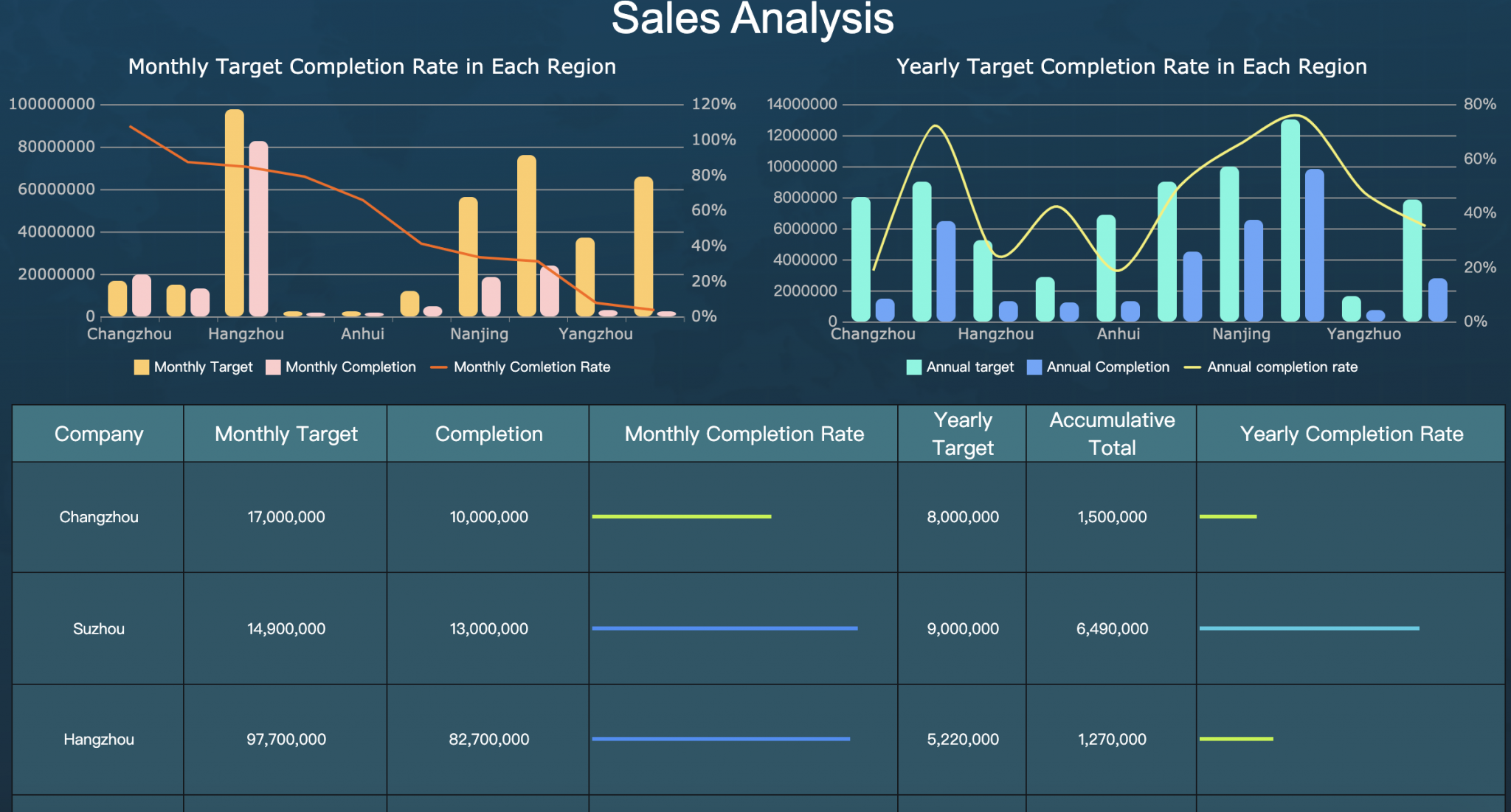The height and width of the screenshot is (812, 1511).
Task: Click the Sales Analysis title
Action: point(752,19)
